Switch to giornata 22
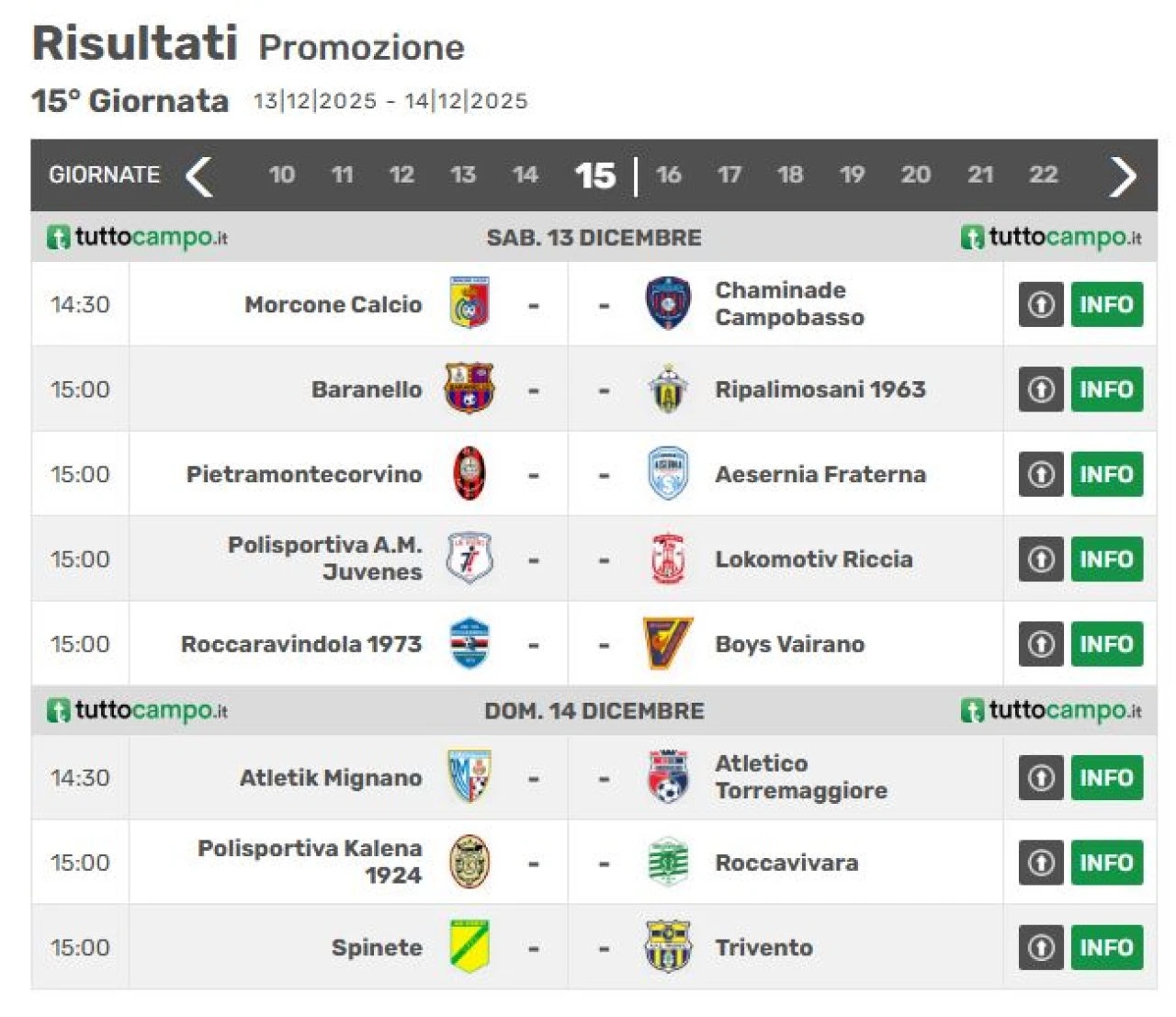This screenshot has height=1017, width=1176. pos(1043,175)
